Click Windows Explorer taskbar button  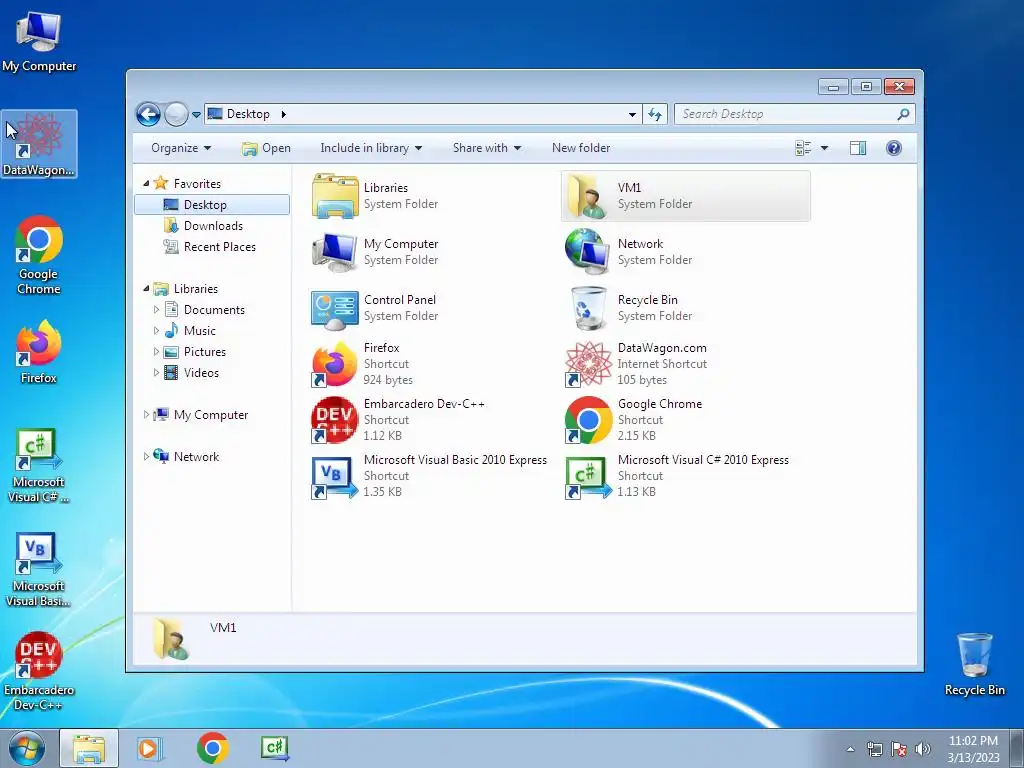[x=89, y=748]
